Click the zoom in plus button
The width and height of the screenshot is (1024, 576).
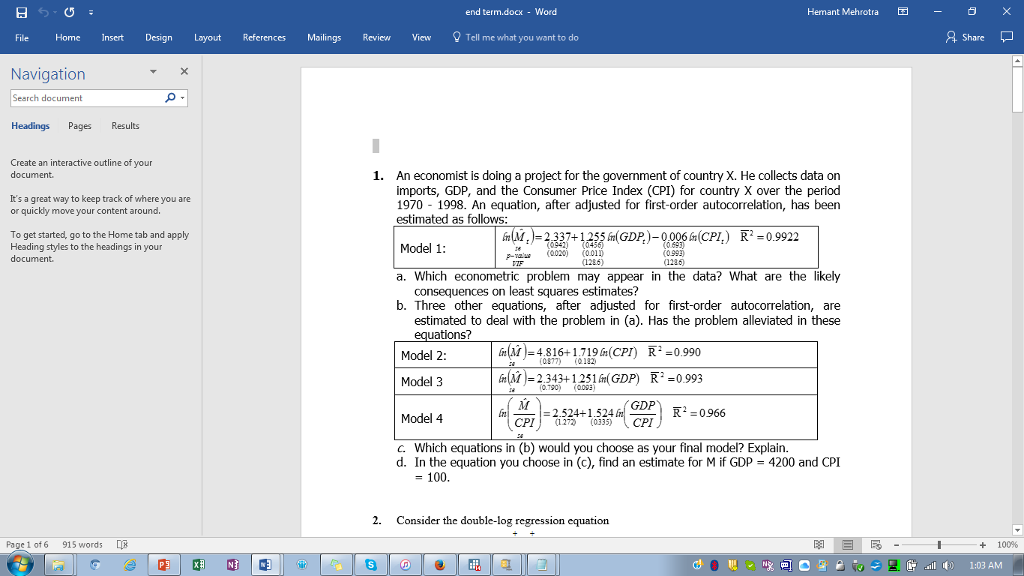tap(982, 545)
